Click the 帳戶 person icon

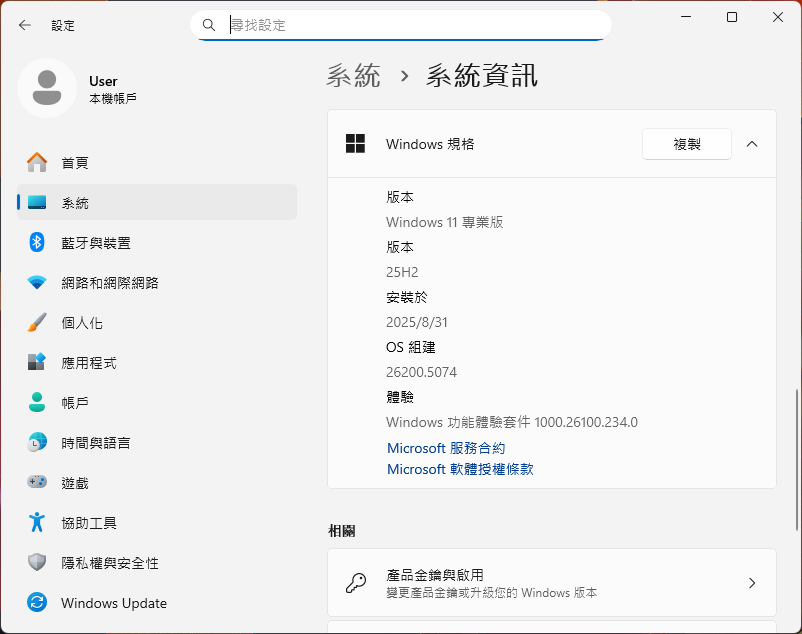click(37, 402)
